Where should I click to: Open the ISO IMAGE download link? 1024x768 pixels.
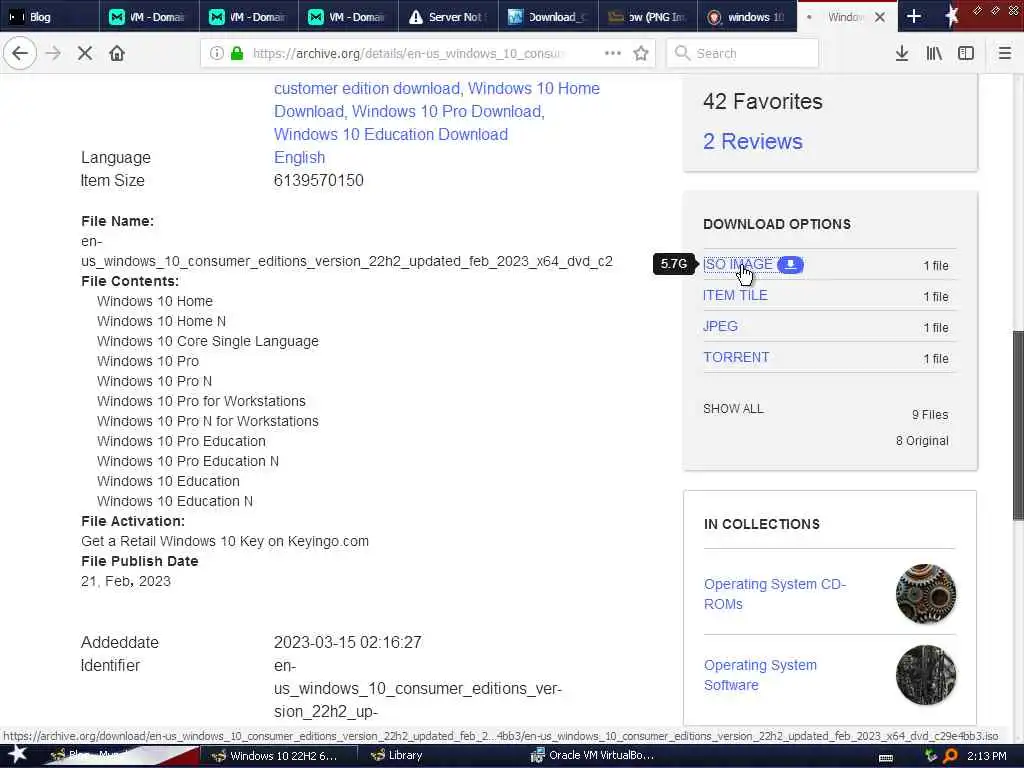[x=738, y=264]
